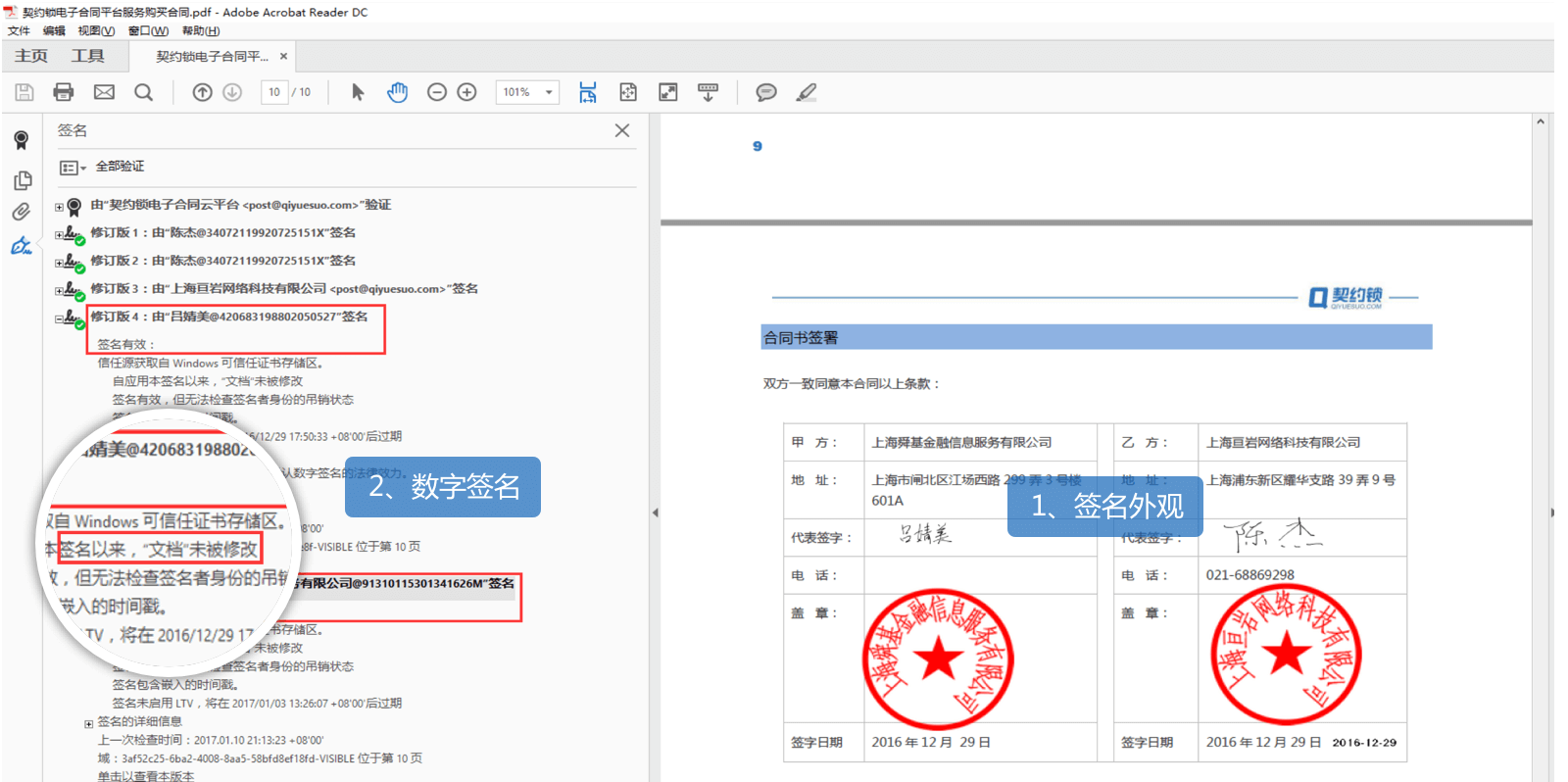Zoom in with the plus icon

click(467, 92)
